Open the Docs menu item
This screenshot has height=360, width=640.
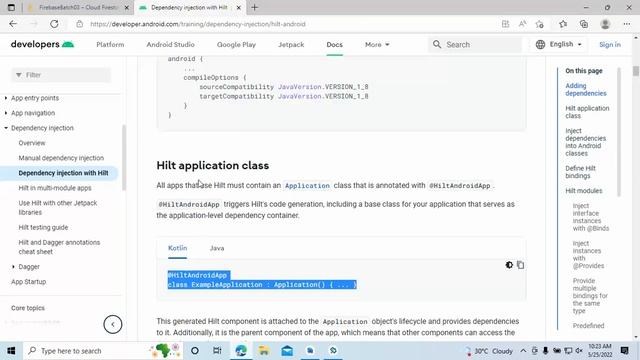click(334, 44)
